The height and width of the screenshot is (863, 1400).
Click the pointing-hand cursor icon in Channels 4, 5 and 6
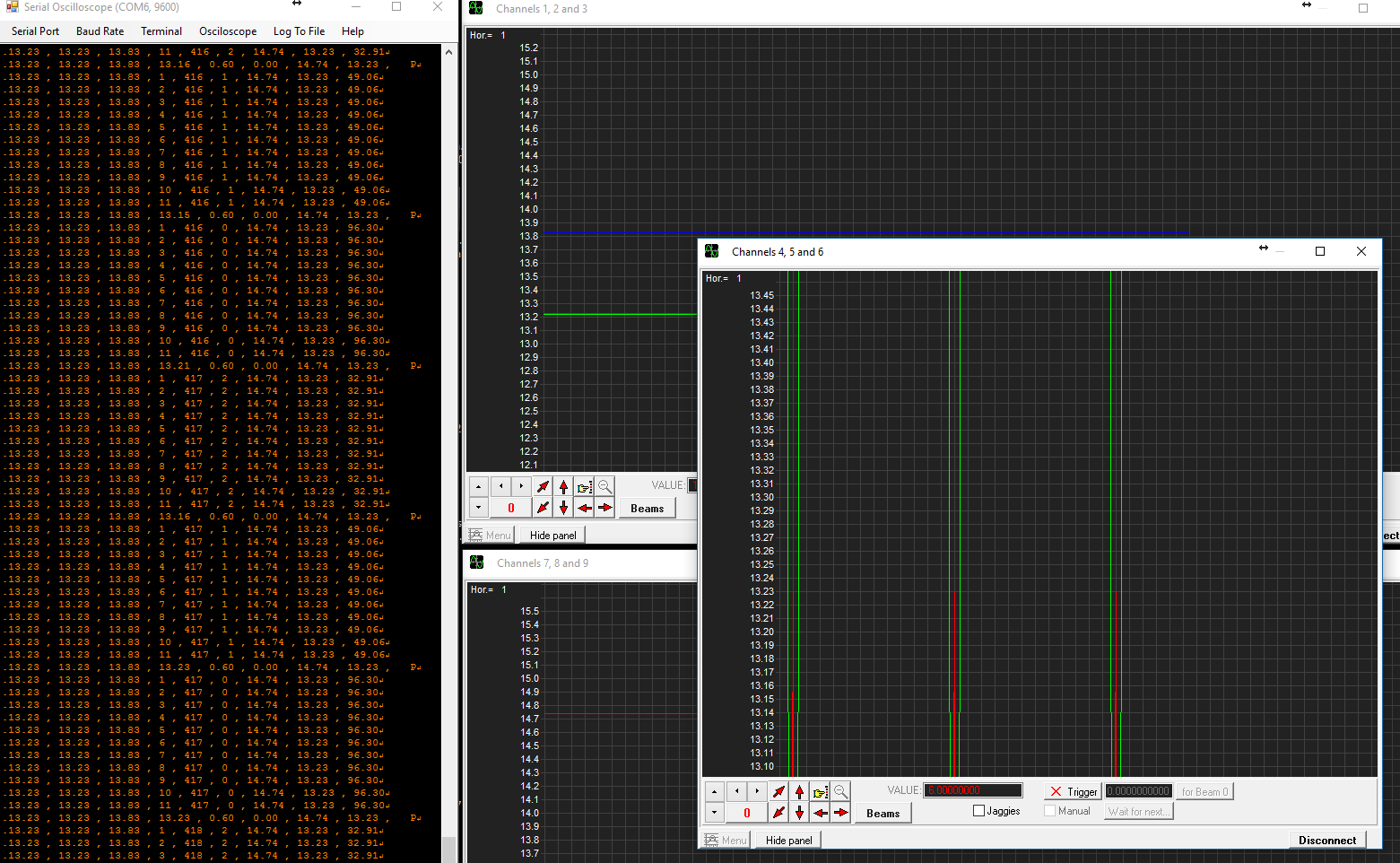[x=820, y=791]
